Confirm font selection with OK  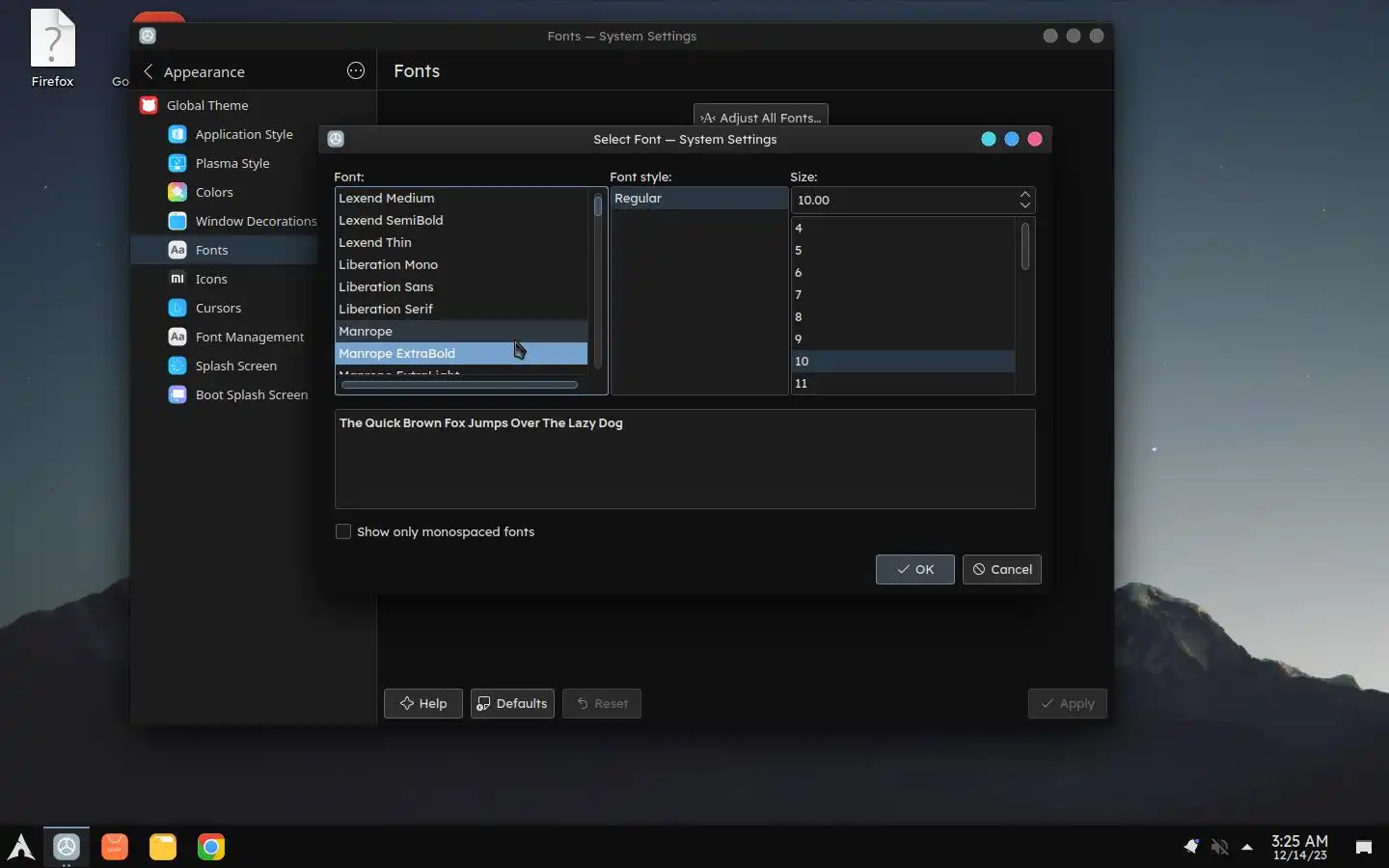point(914,569)
